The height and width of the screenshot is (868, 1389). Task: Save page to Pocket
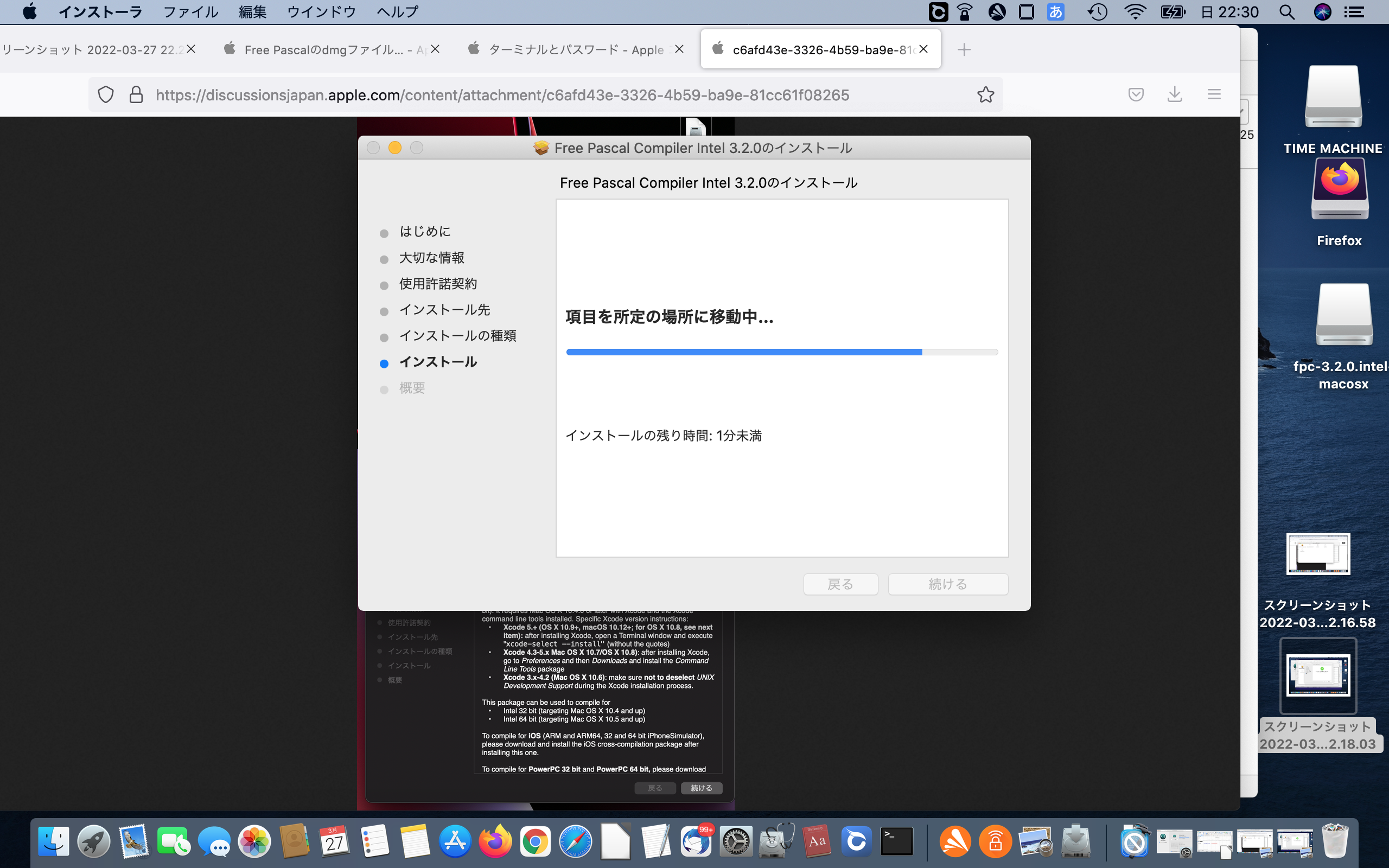tap(1135, 95)
